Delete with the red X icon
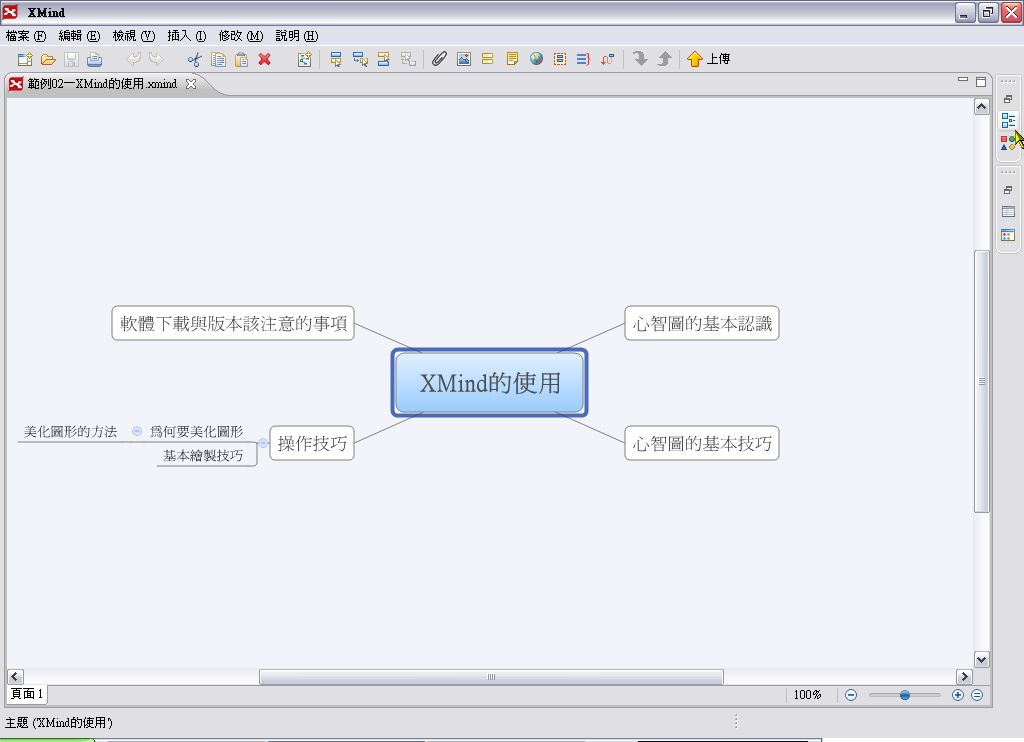The width and height of the screenshot is (1024, 742). tap(264, 59)
